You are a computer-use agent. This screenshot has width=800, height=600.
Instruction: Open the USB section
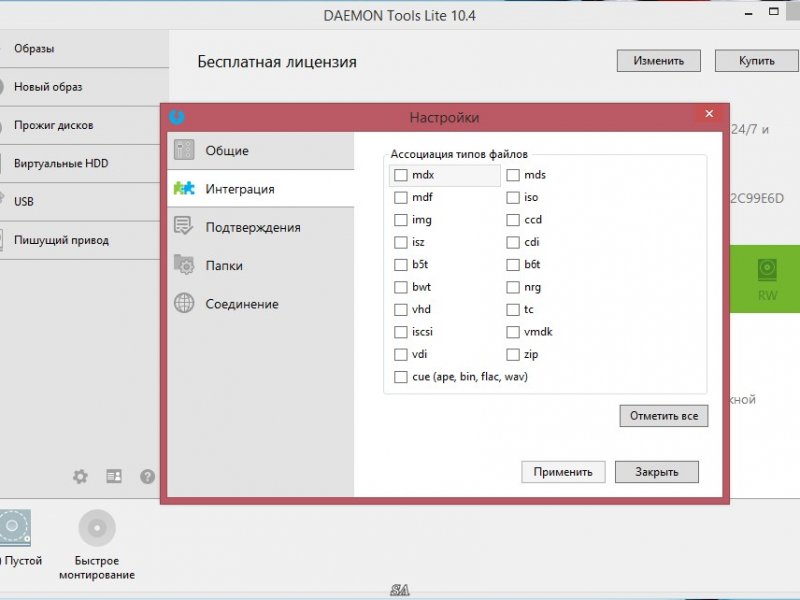80,202
